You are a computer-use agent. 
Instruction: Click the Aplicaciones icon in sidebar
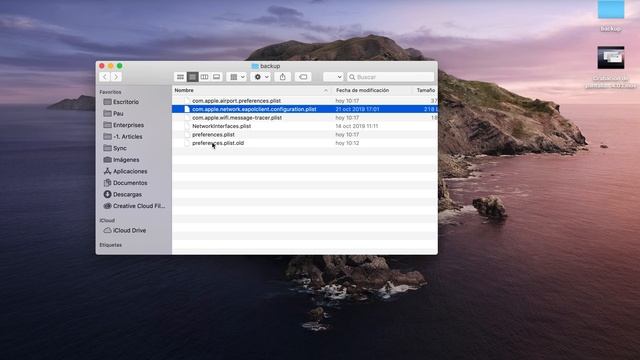click(107, 171)
